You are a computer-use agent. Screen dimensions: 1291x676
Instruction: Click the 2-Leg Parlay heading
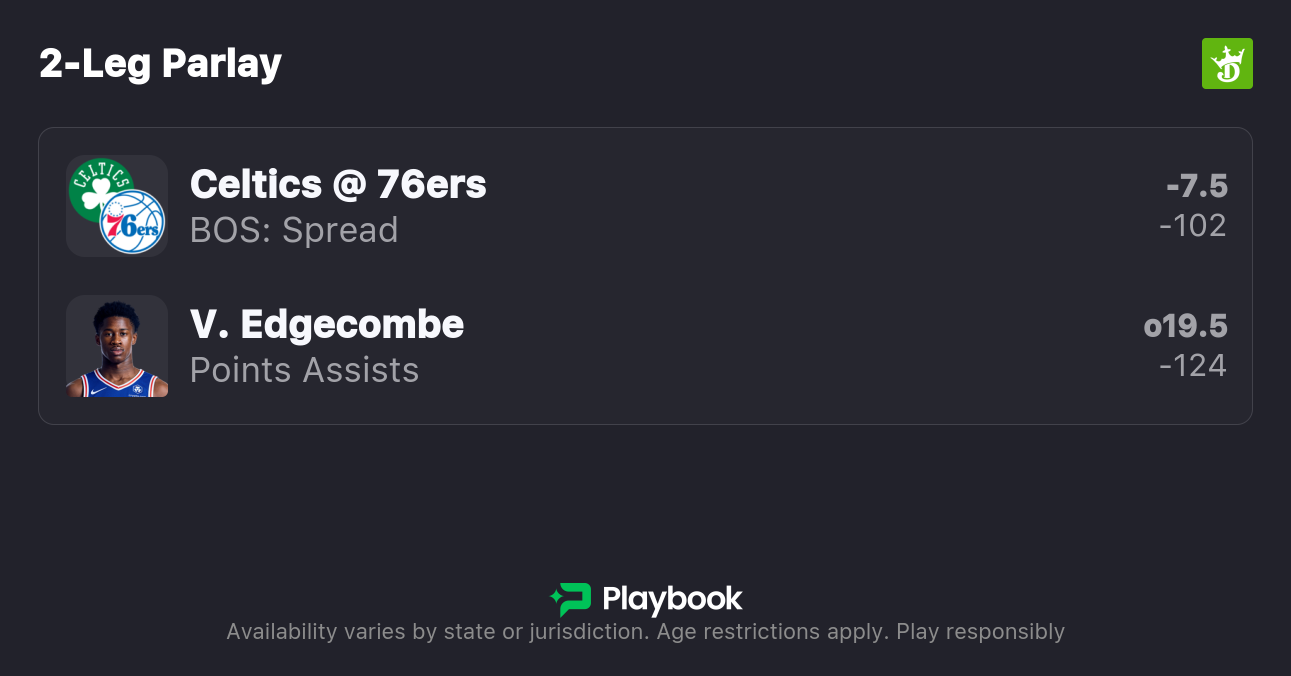pyautogui.click(x=161, y=64)
